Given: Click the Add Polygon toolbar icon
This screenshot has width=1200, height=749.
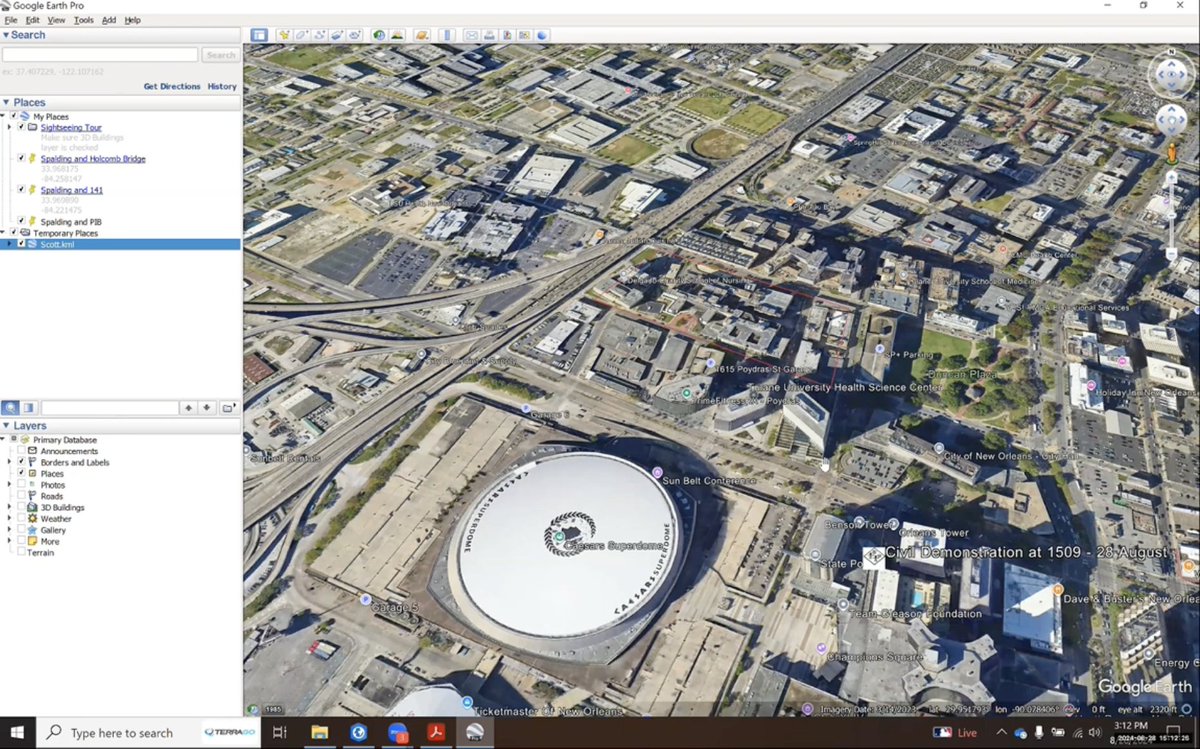Looking at the screenshot, I should click(x=302, y=35).
